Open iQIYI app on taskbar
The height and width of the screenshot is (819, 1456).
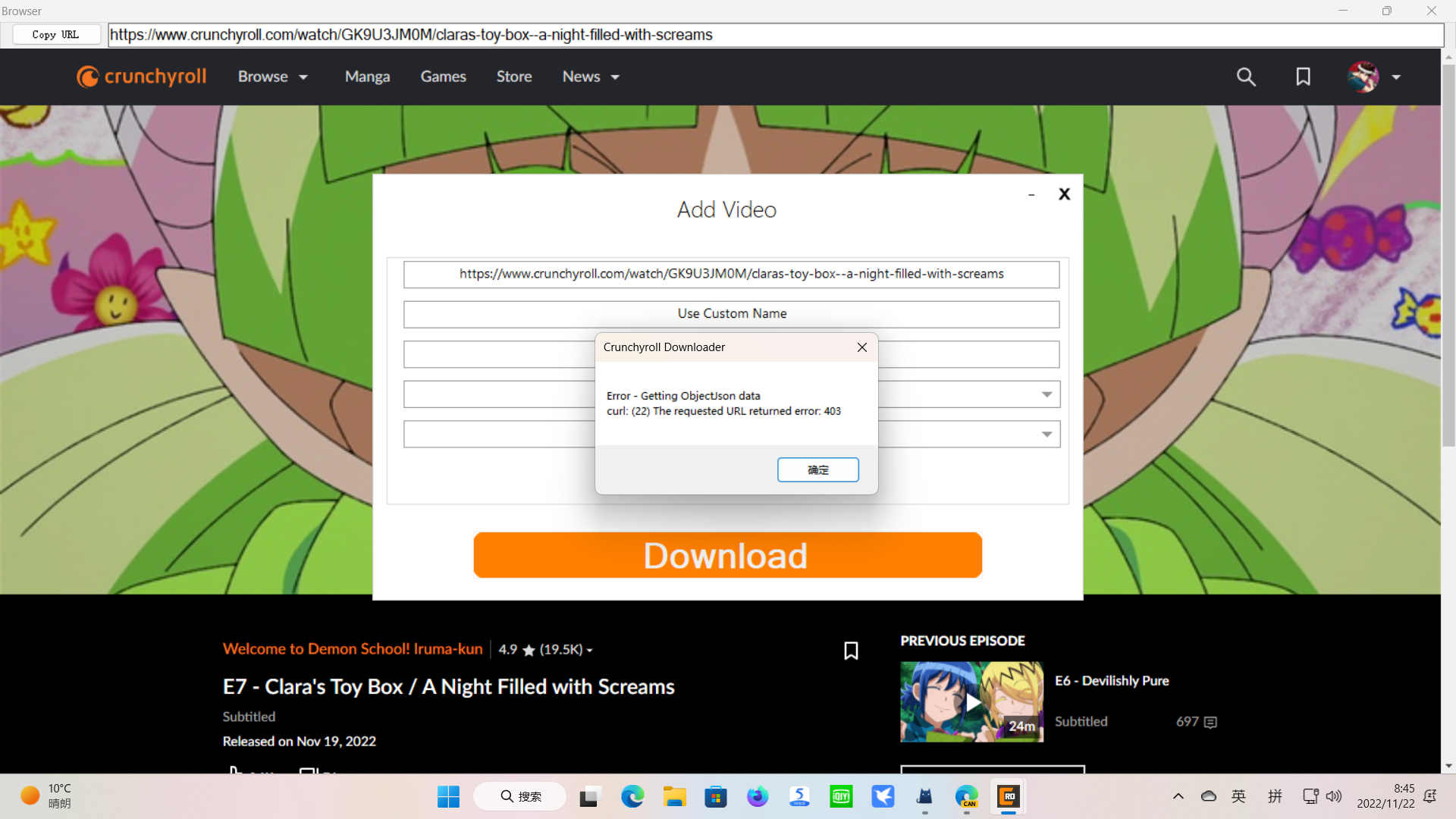(841, 796)
